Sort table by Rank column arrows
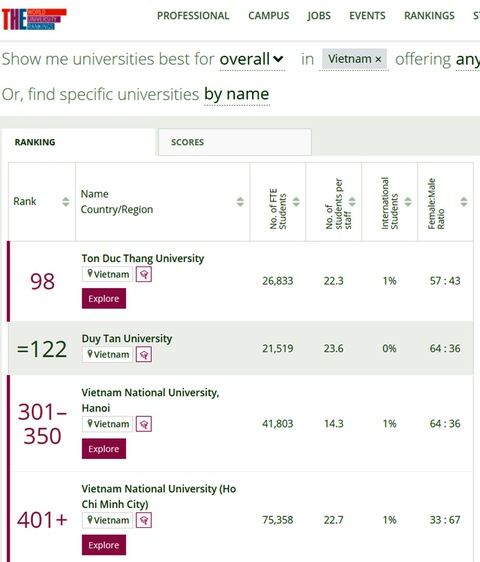The height and width of the screenshot is (562, 480). (66, 202)
